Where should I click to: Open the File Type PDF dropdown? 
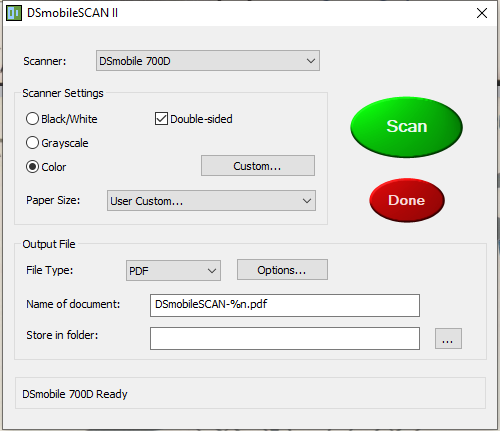[173, 270]
